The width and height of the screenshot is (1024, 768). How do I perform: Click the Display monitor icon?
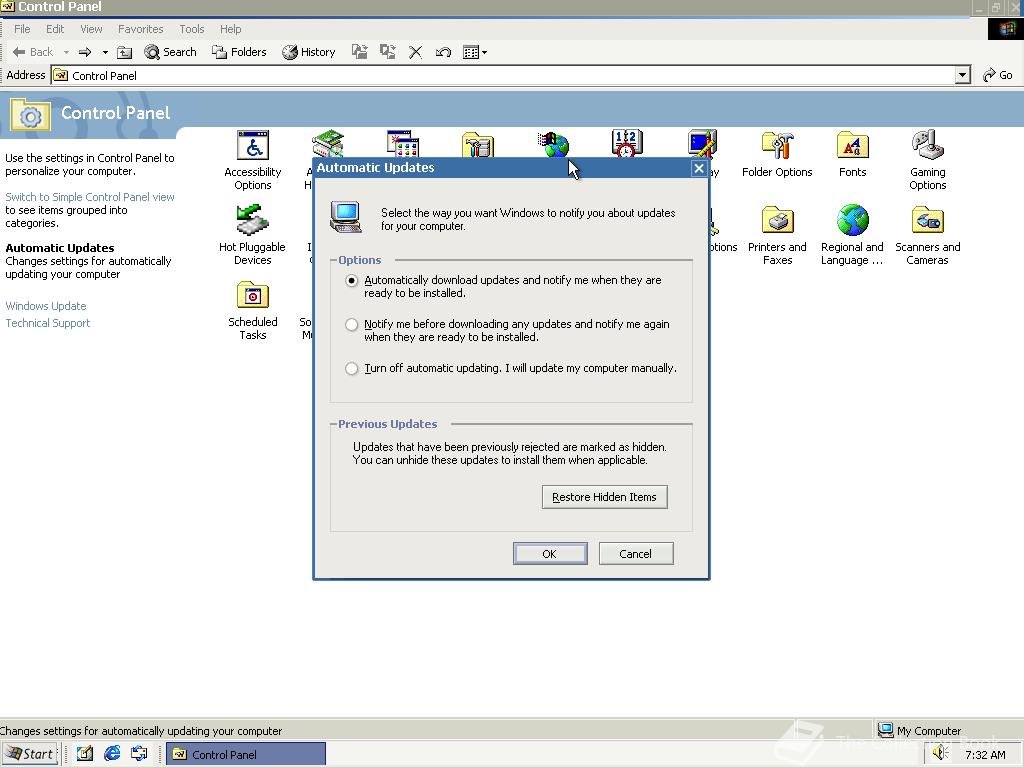702,143
